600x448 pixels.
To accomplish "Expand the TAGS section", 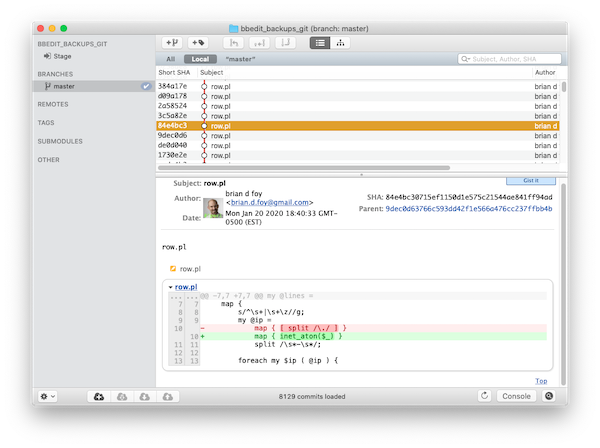I will [x=46, y=122].
